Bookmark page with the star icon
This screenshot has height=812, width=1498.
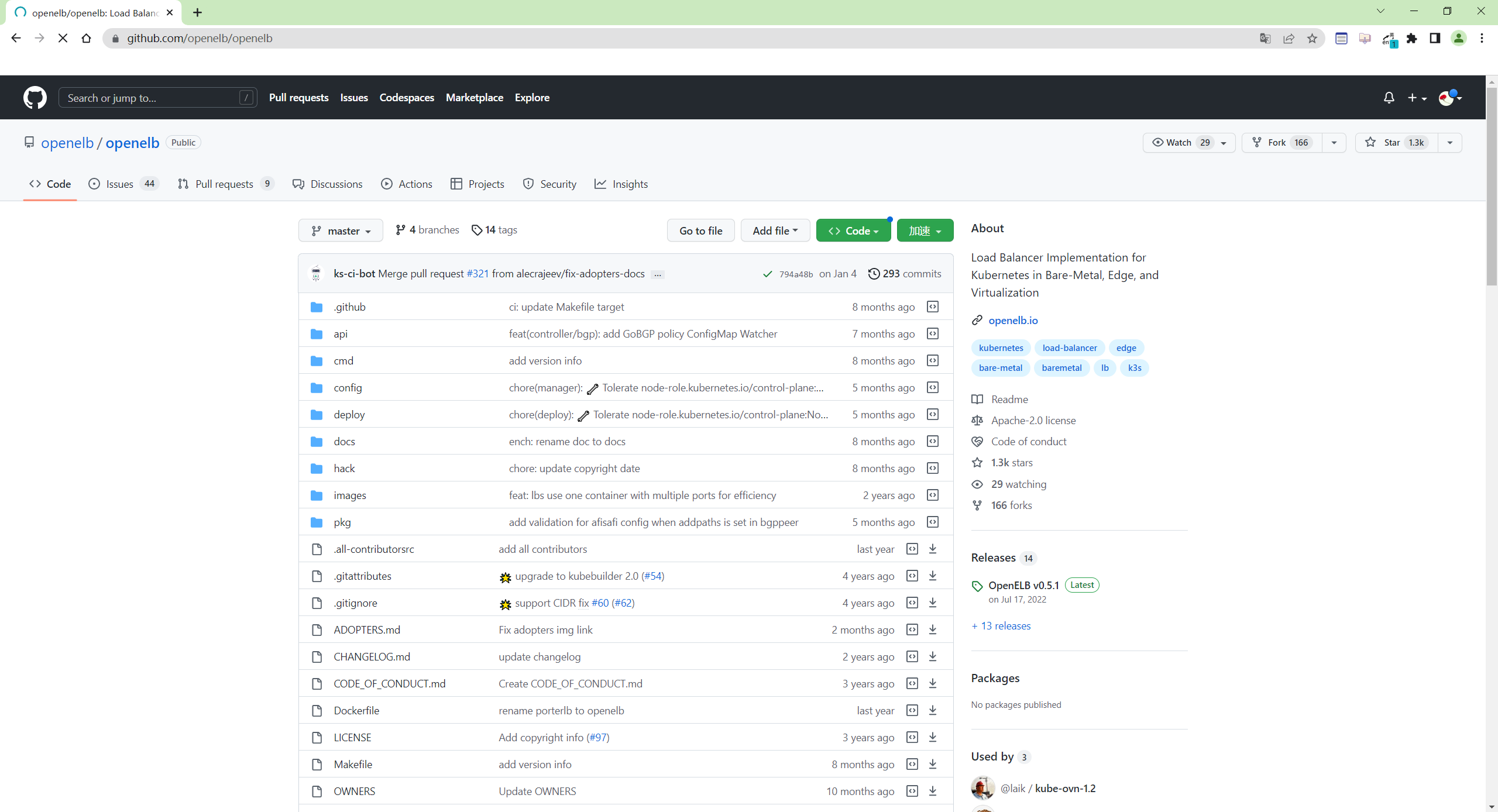point(1313,39)
